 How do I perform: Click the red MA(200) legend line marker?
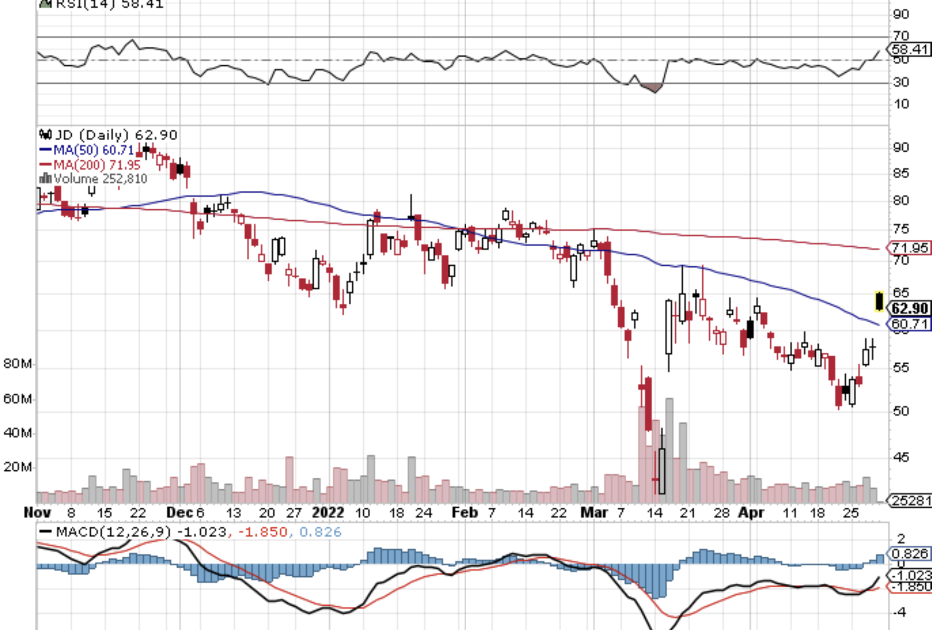(x=45, y=164)
